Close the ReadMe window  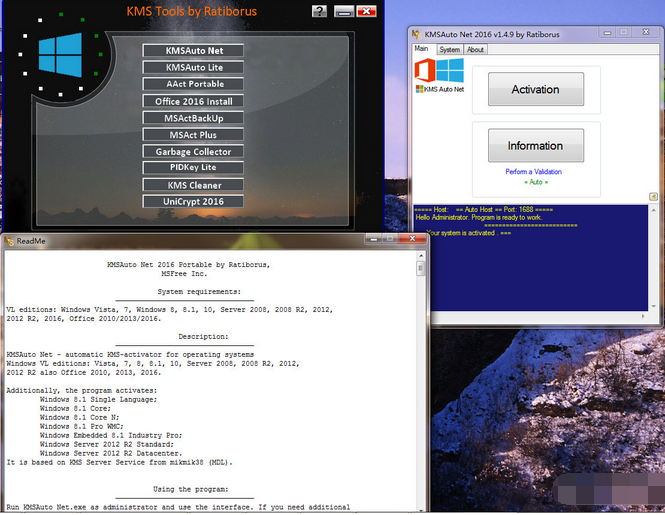pos(412,241)
